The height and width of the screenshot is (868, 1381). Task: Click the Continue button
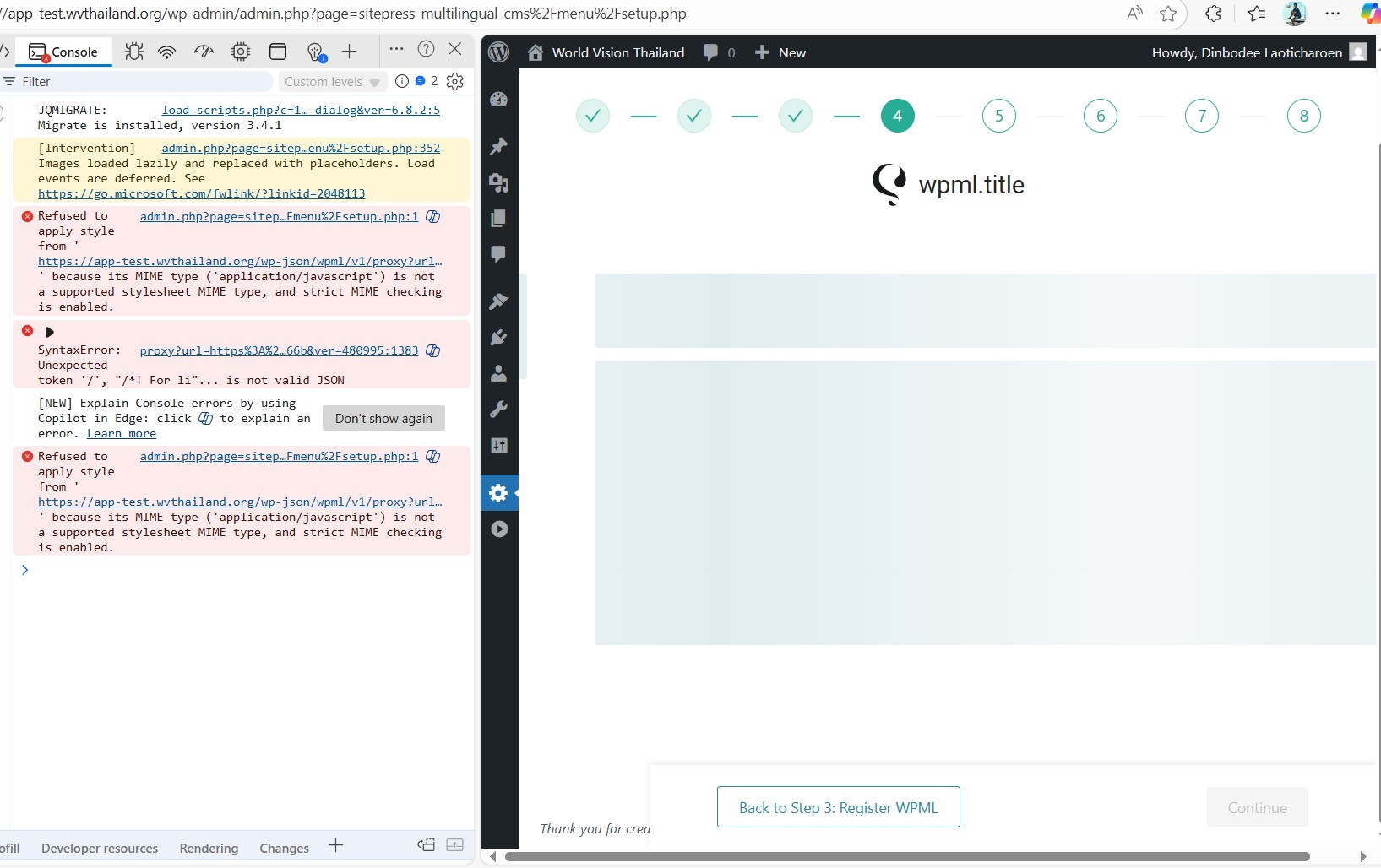click(1258, 807)
